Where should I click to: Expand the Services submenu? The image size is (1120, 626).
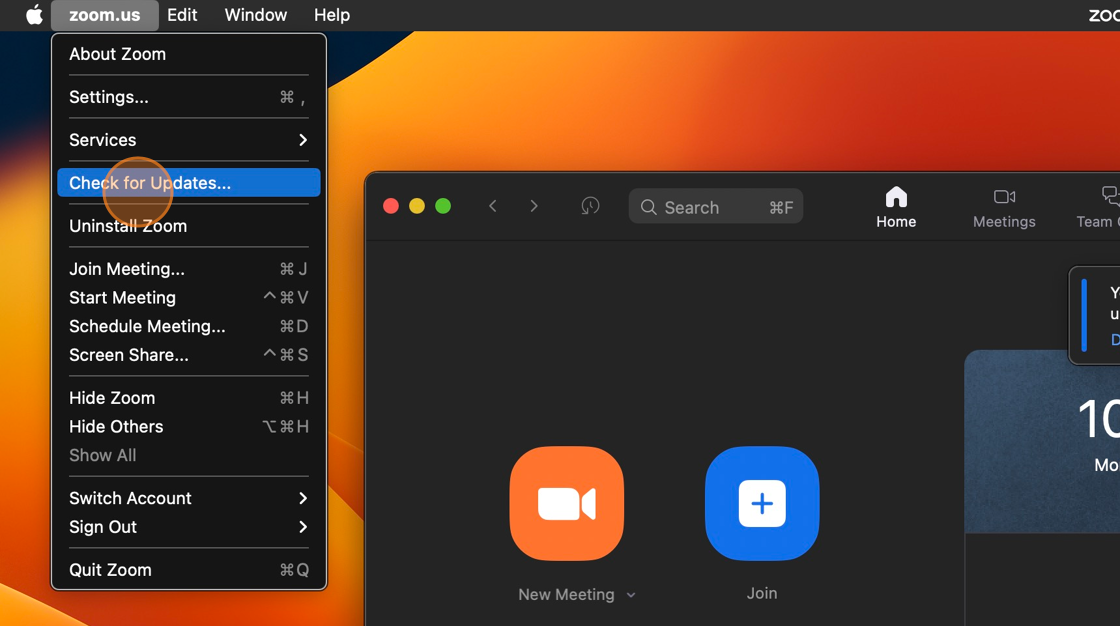pyautogui.click(x=189, y=140)
